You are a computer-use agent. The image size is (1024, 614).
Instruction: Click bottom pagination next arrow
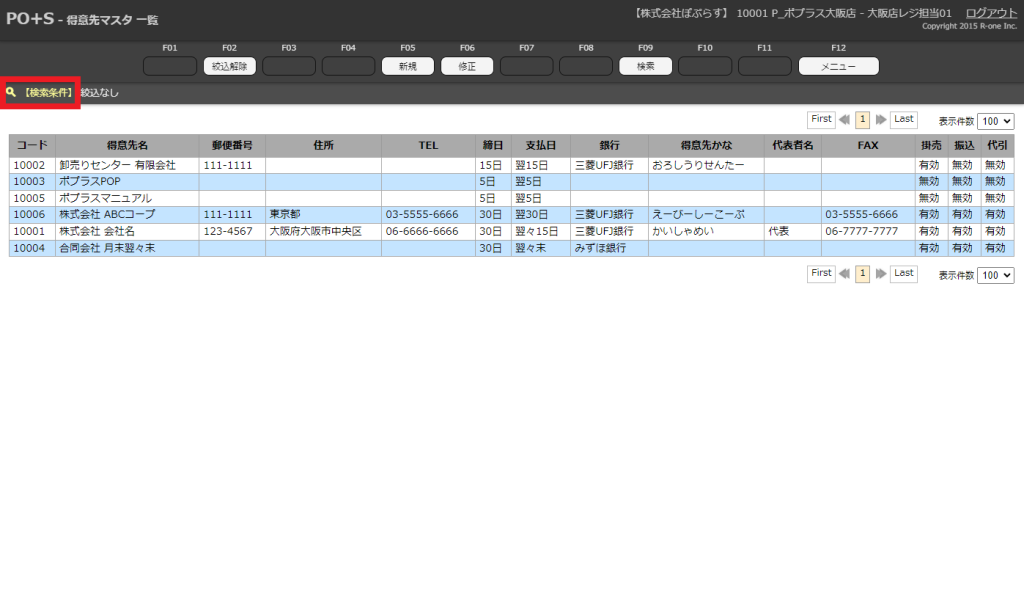[x=881, y=274]
